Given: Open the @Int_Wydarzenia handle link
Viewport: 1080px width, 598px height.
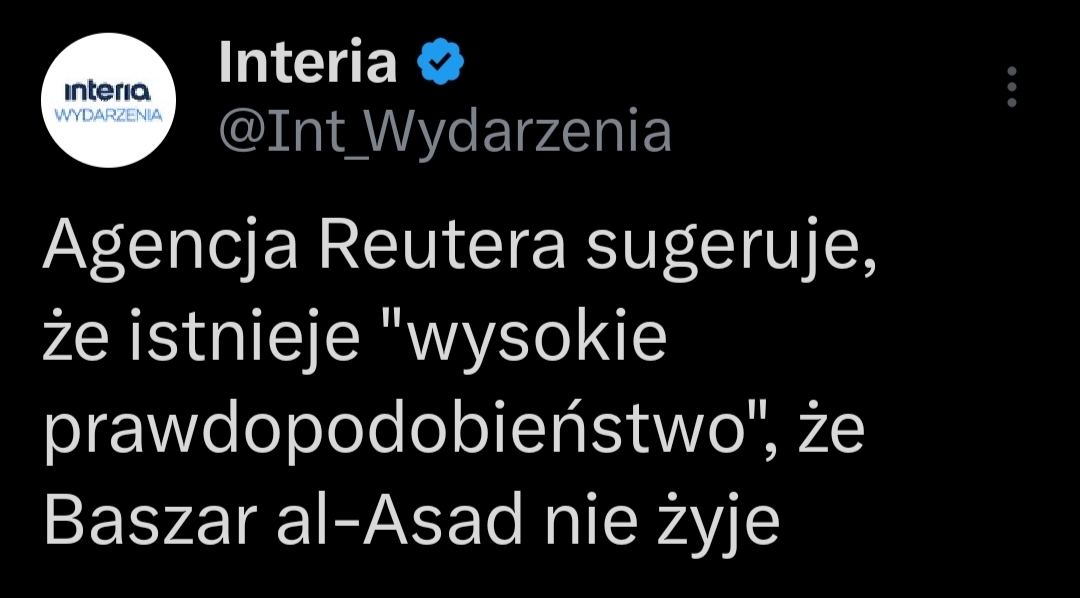Looking at the screenshot, I should pos(444,132).
